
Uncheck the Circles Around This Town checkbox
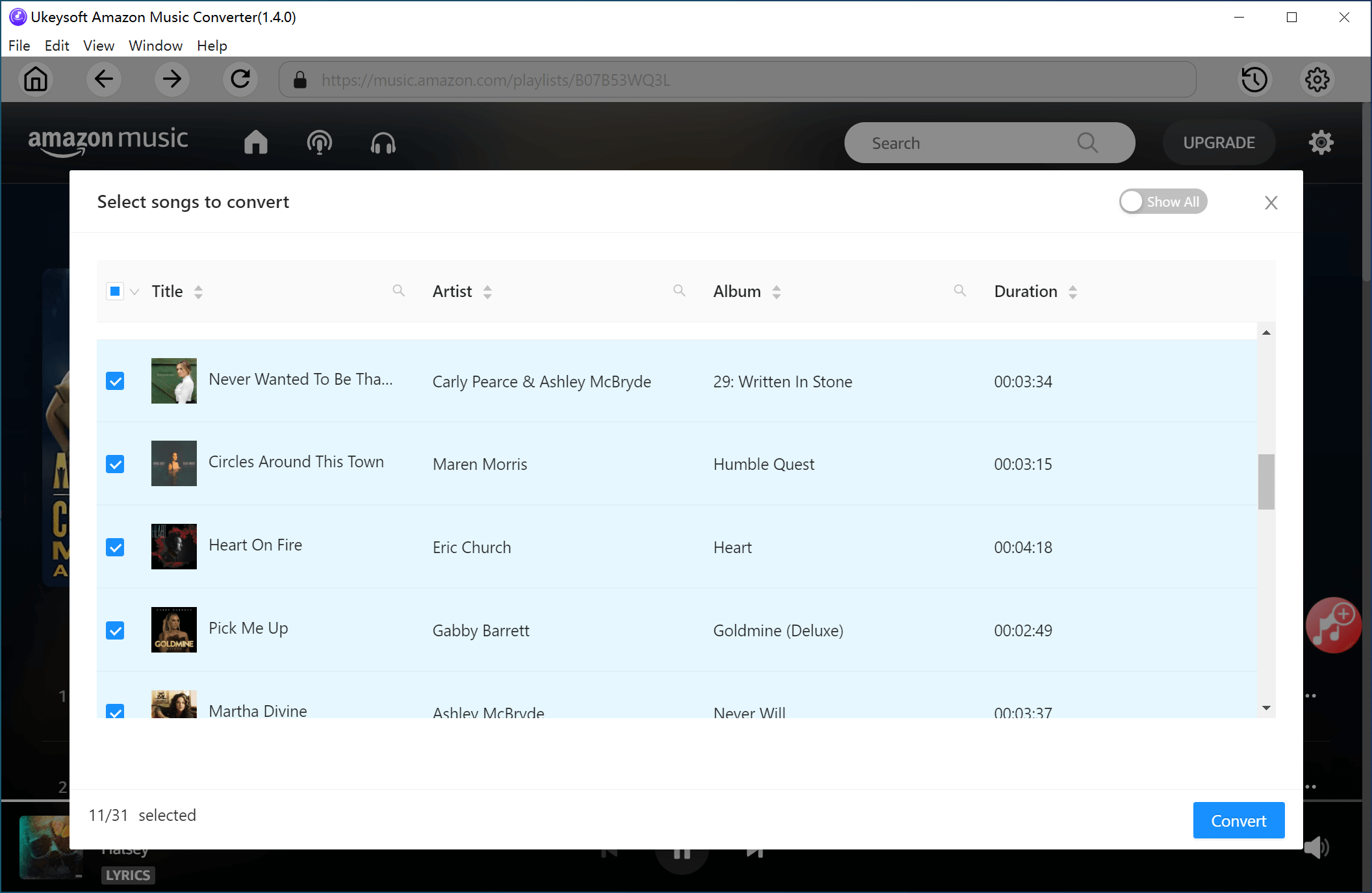115,462
